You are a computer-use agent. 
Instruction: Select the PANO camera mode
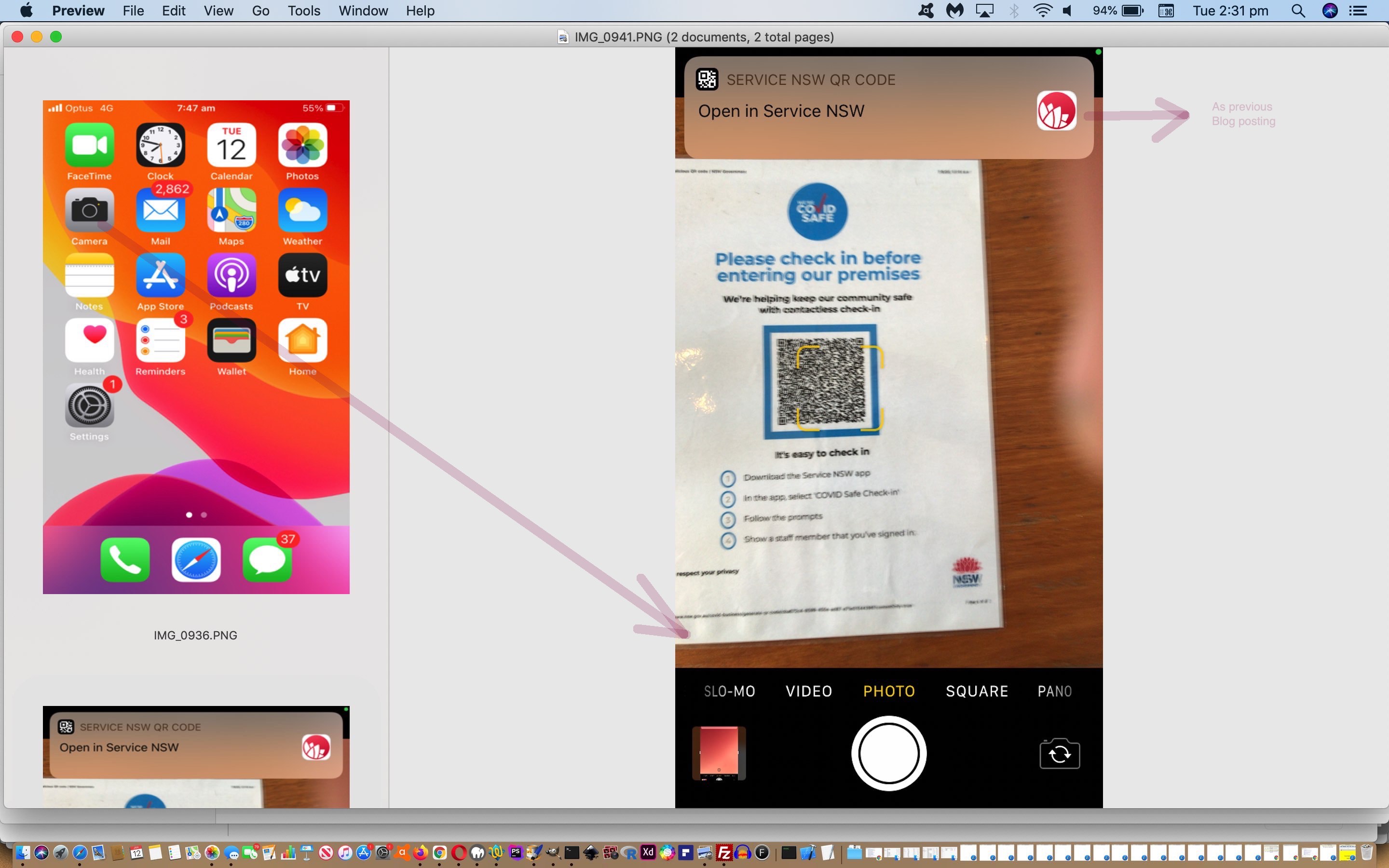pyautogui.click(x=1054, y=691)
